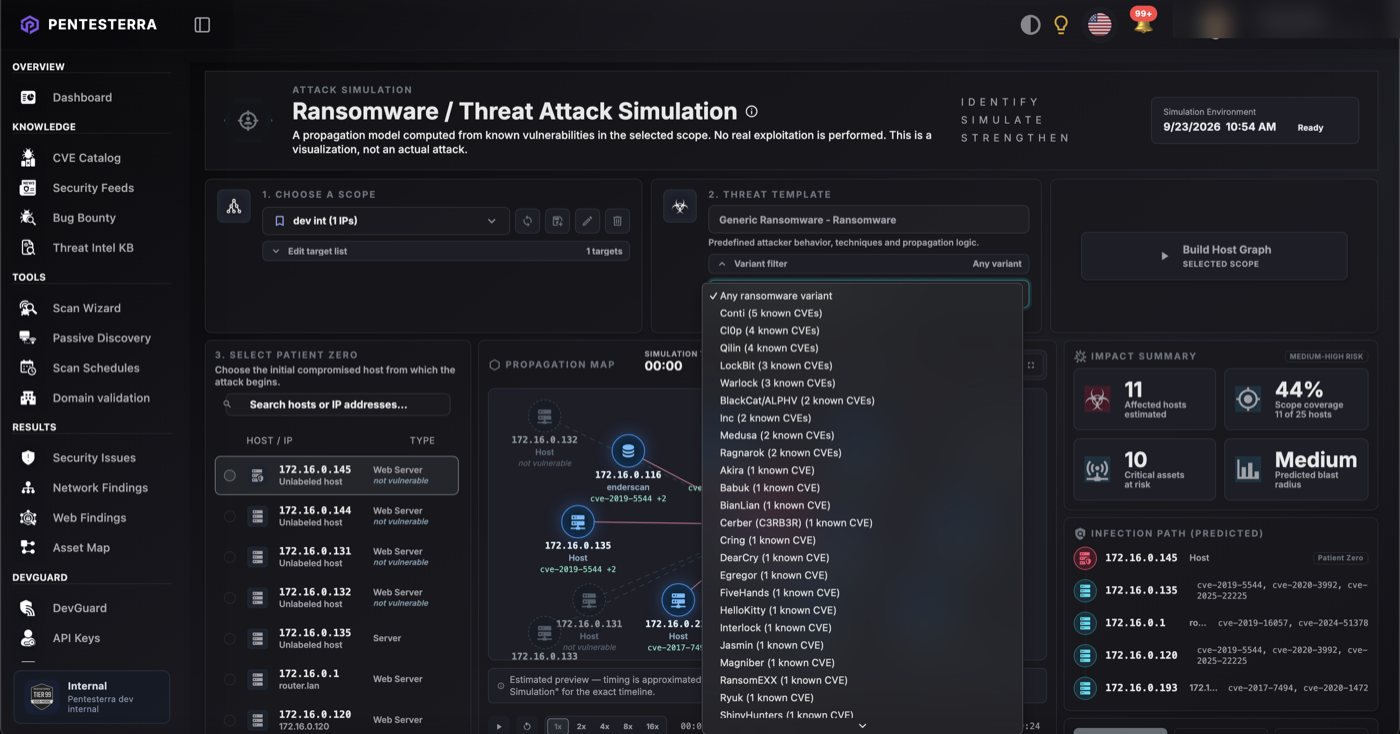Viewport: 1400px width, 734px height.
Task: Click the 172.16.0.193 infection path row
Action: [1220, 688]
